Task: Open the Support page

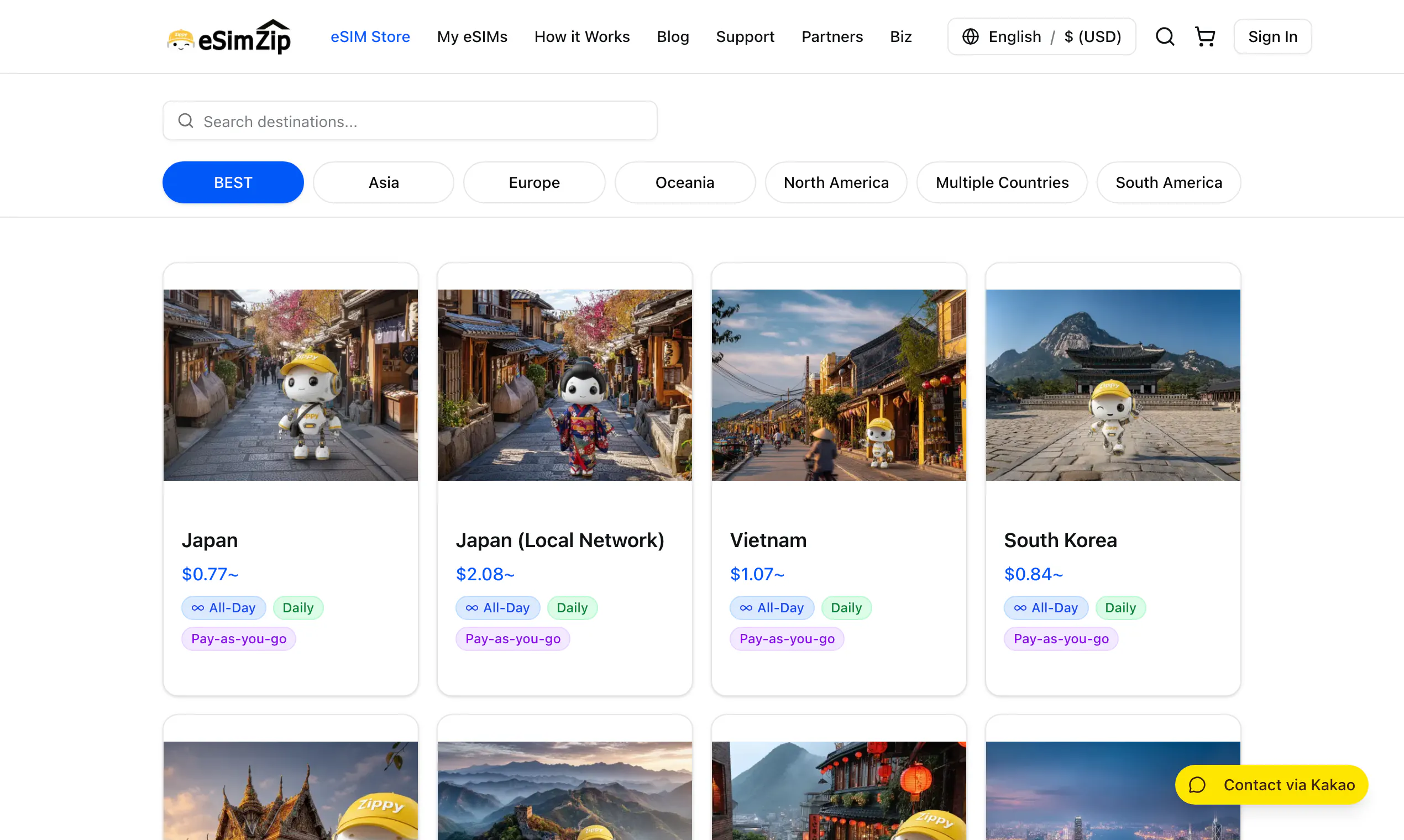Action: [745, 37]
